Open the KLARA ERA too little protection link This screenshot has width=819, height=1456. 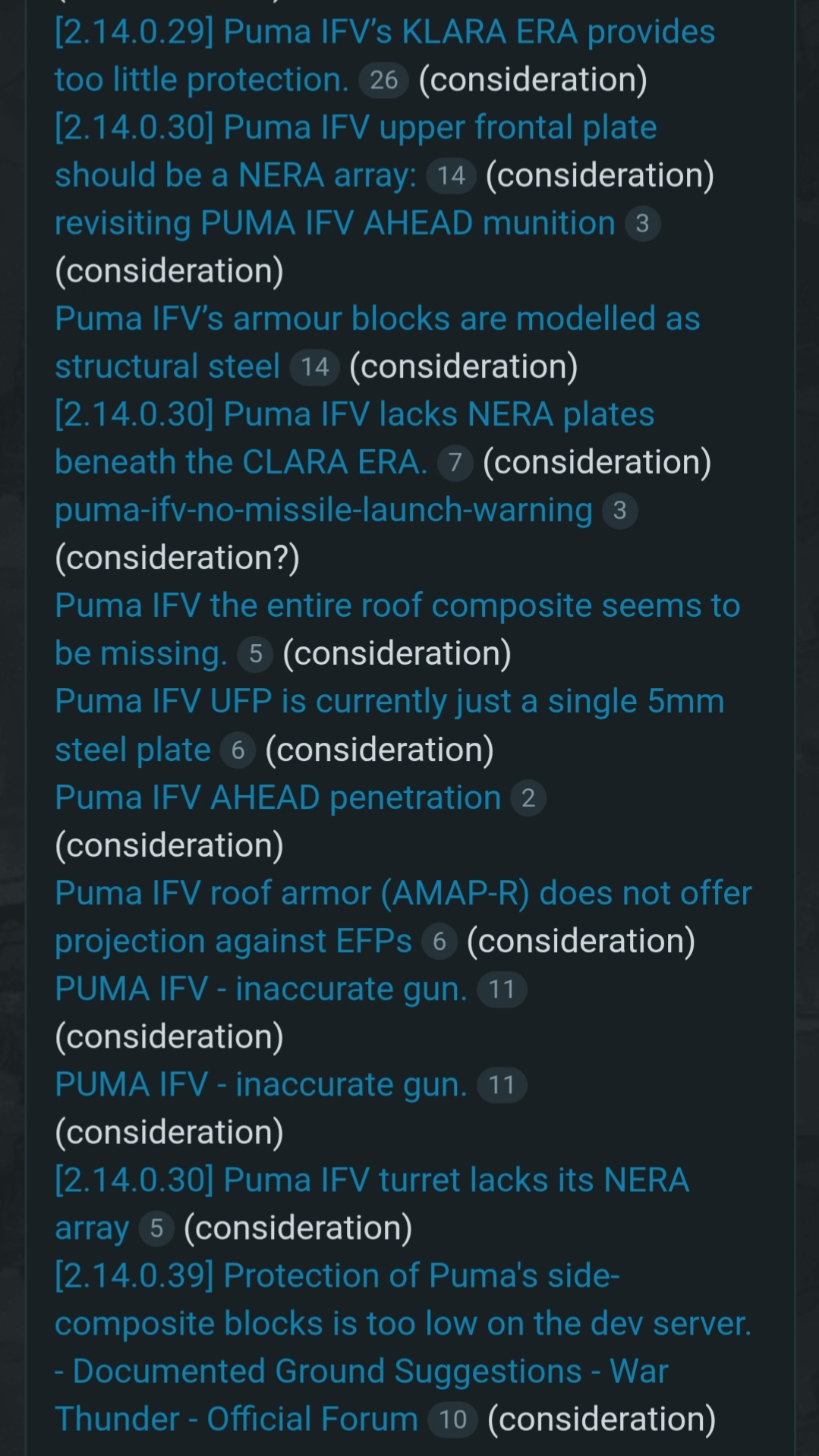tap(384, 33)
